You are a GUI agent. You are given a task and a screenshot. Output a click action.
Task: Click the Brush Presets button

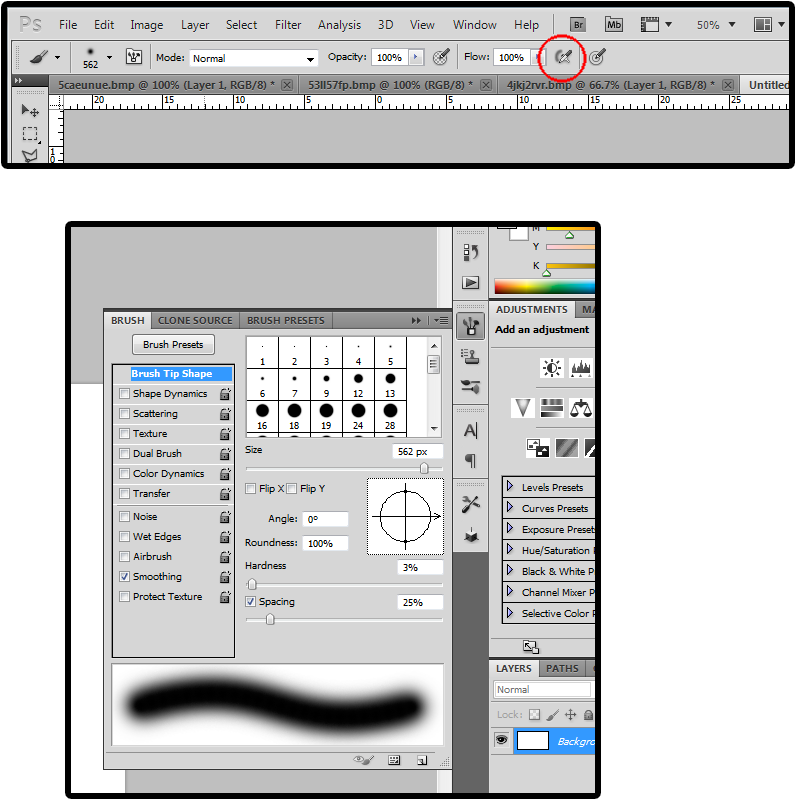click(173, 344)
